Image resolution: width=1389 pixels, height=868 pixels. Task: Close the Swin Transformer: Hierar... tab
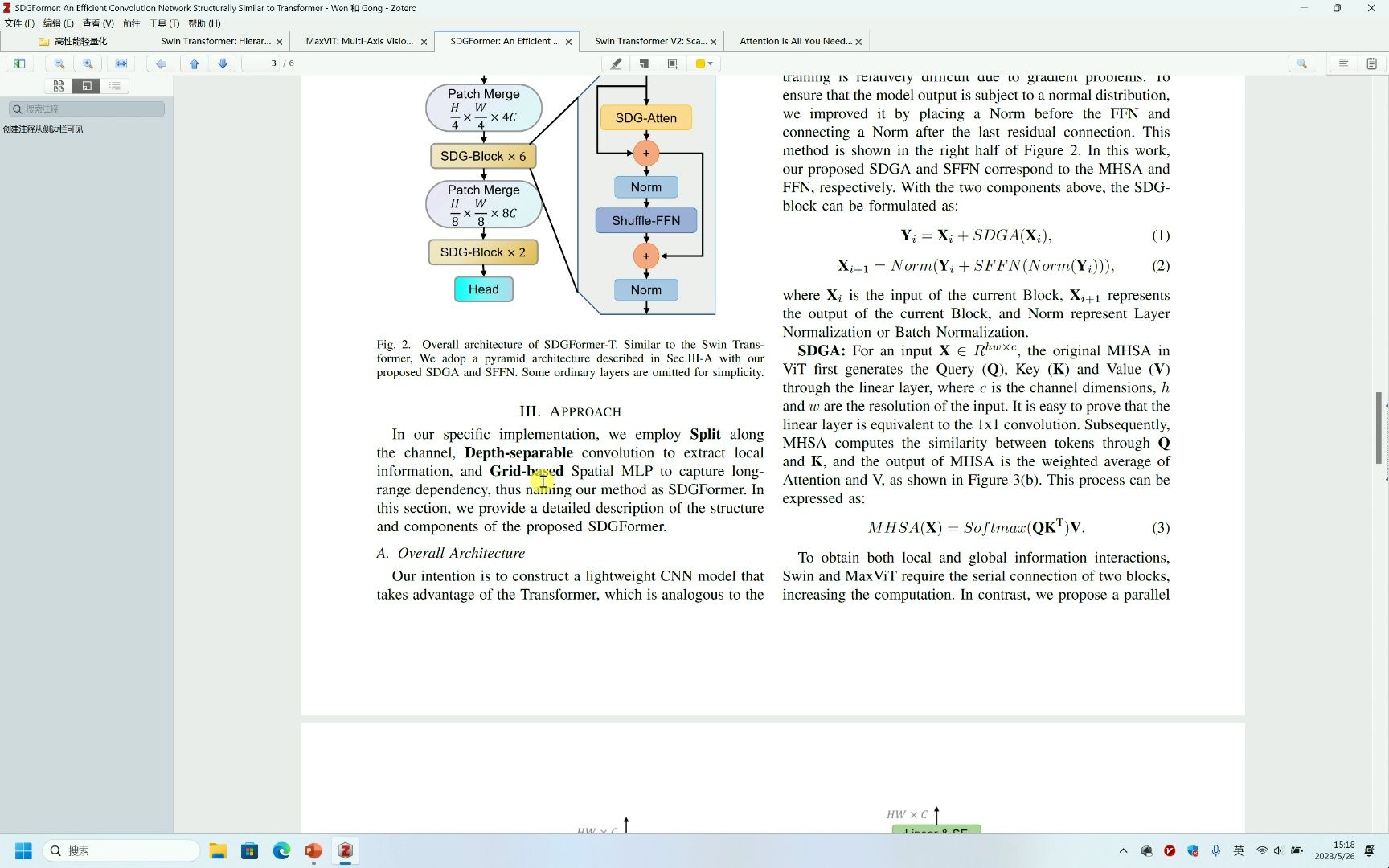[280, 42]
